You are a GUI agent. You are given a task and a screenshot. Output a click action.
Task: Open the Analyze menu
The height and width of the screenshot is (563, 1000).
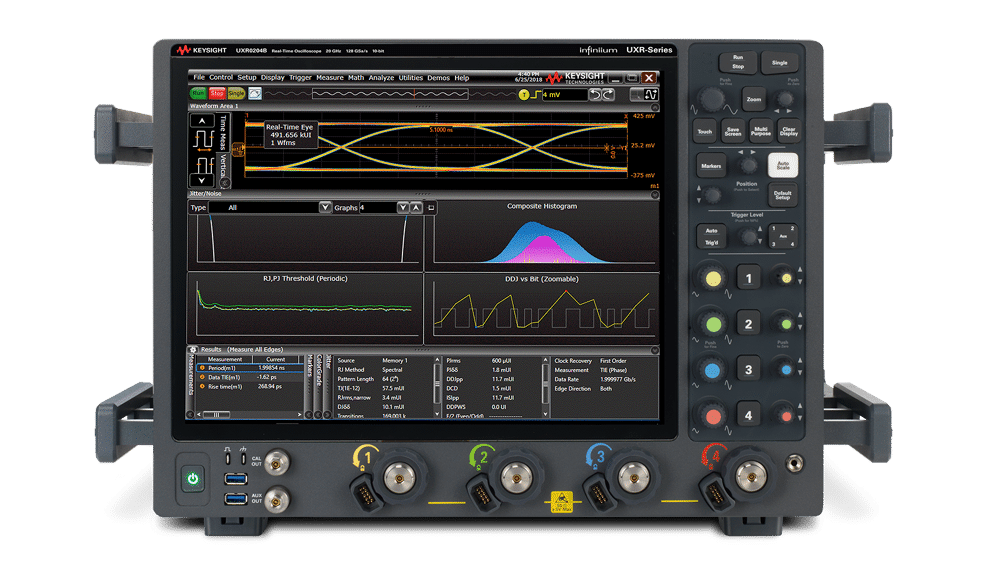coord(381,77)
